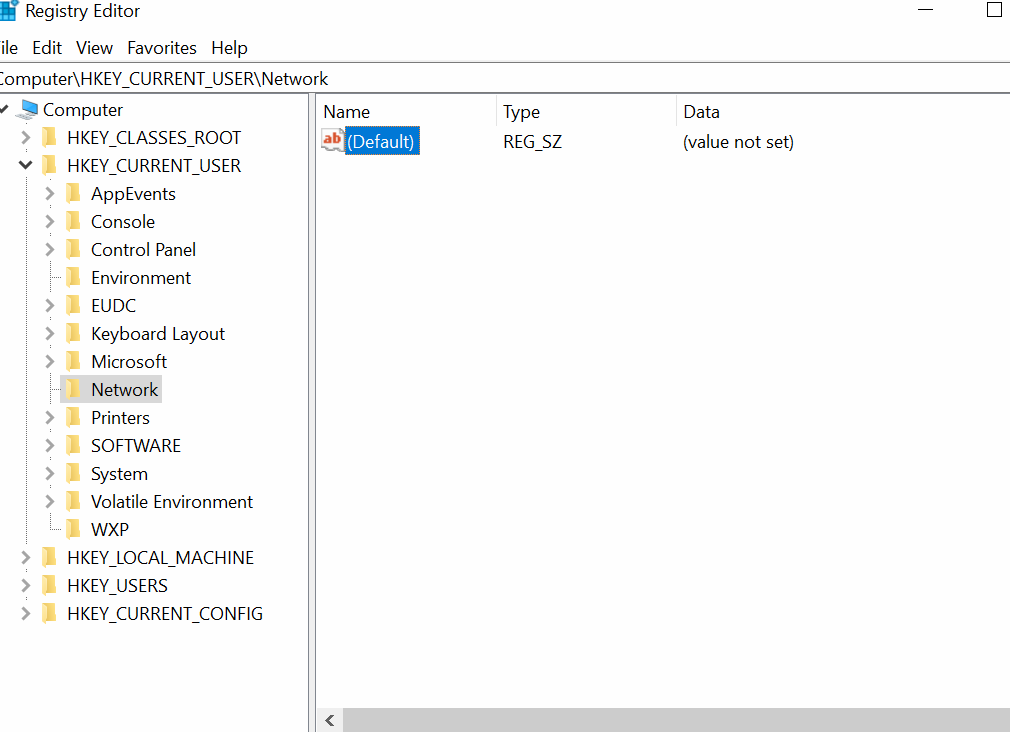Click the Registry Editor title bar icon
The height and width of the screenshot is (732, 1010).
[8, 11]
